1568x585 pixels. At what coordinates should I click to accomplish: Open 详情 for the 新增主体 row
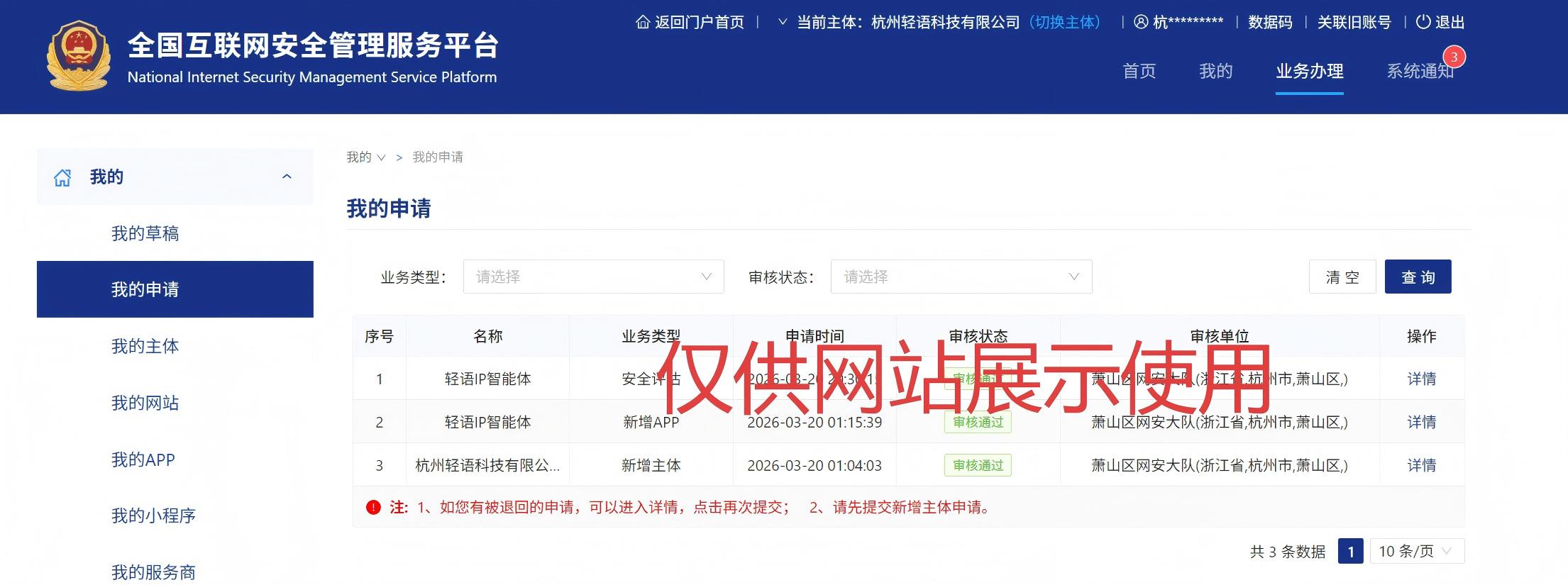click(x=1421, y=465)
